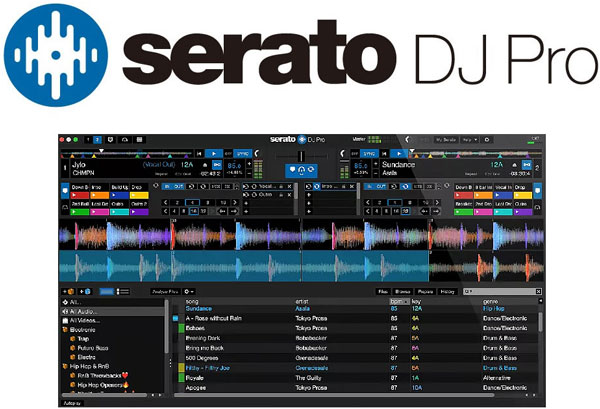Select the Royale track row
The width and height of the screenshot is (600, 409).
pyautogui.click(x=356, y=378)
